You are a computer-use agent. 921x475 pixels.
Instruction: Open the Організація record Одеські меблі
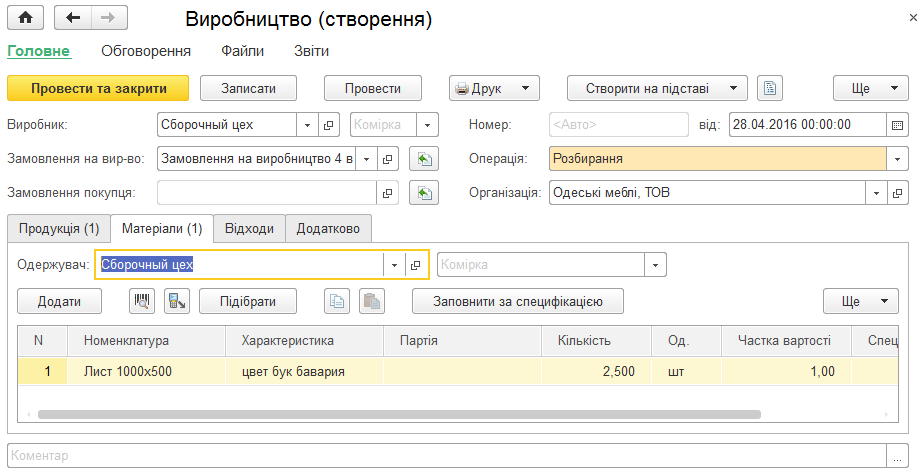coord(897,193)
